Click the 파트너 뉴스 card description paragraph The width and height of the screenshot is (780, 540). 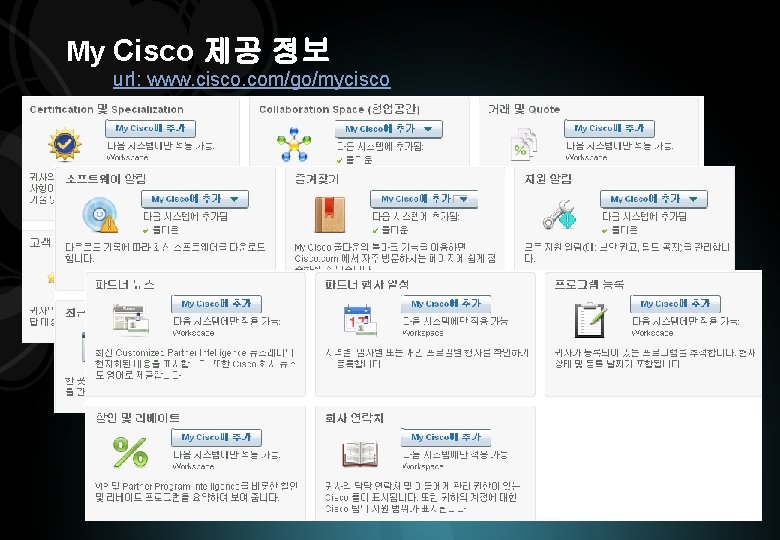[x=195, y=364]
